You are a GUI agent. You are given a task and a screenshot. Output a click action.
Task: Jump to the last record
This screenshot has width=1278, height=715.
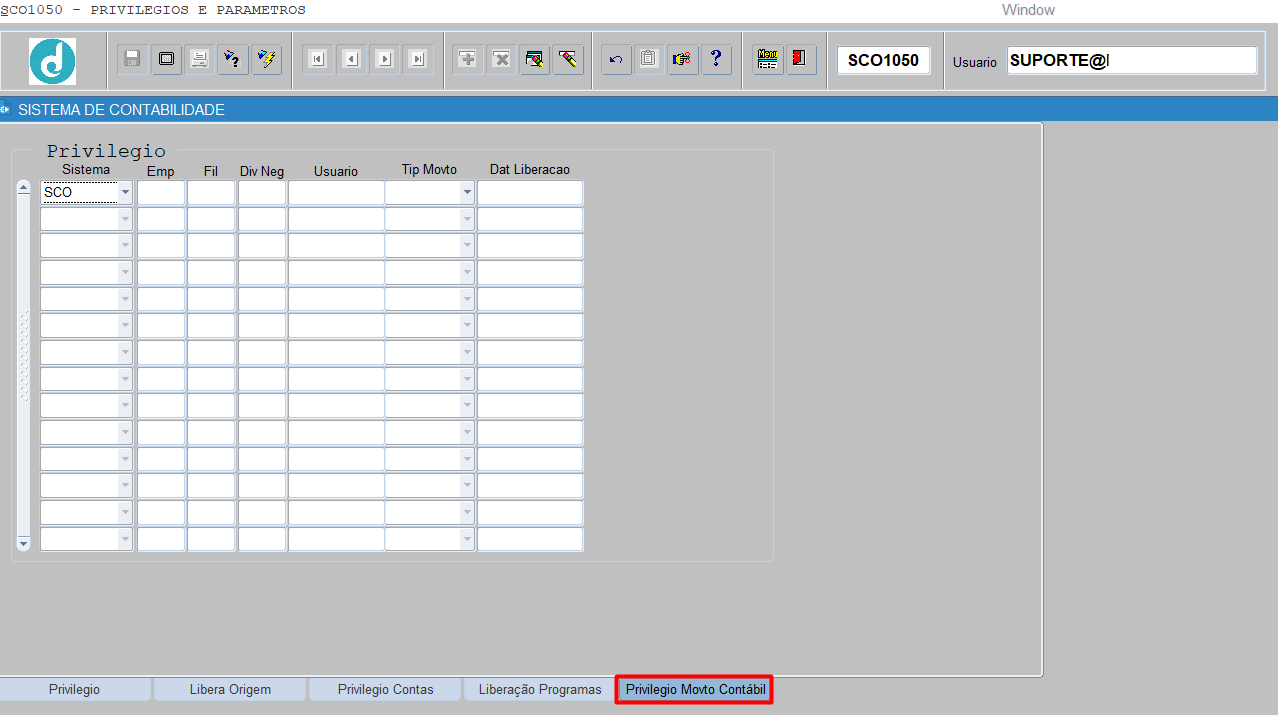pos(418,59)
